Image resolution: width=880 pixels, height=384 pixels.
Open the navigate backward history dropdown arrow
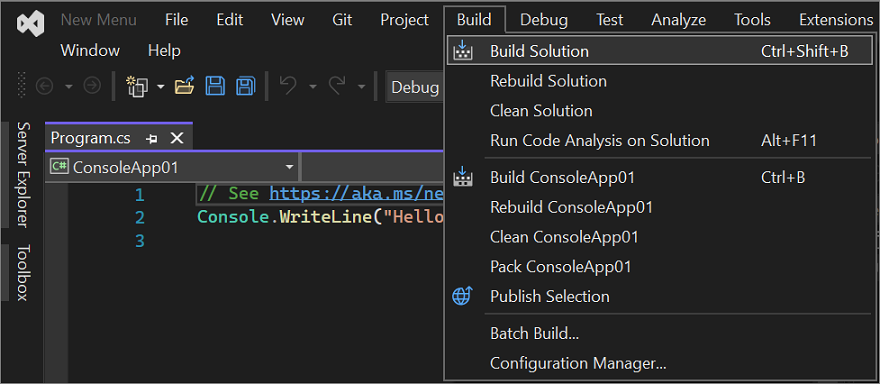tap(68, 86)
